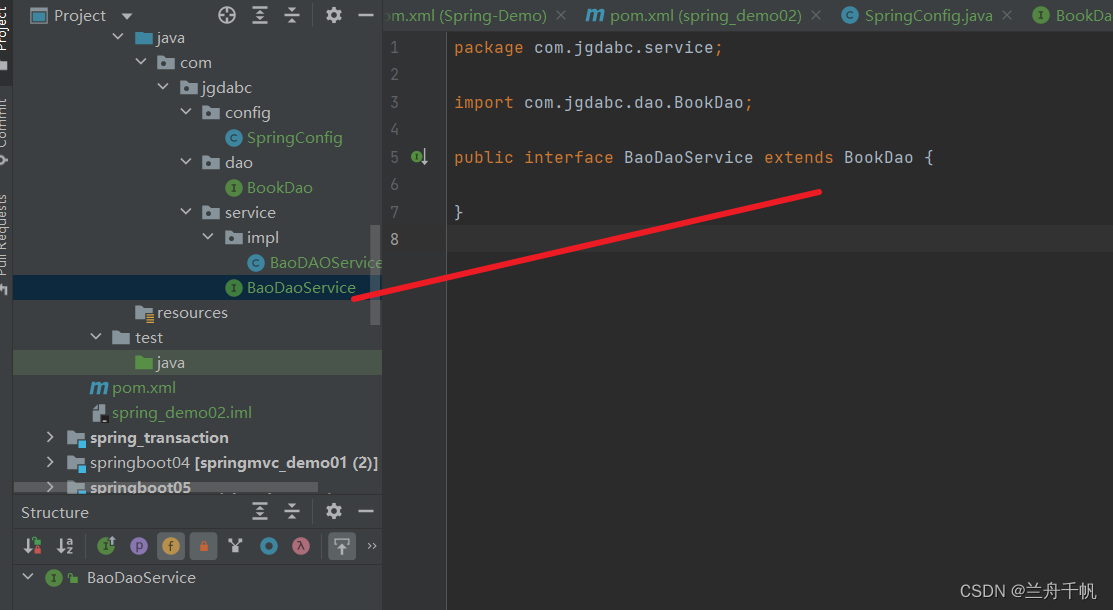Image resolution: width=1113 pixels, height=610 pixels.
Task: Toggle show inherited members in Structure
Action: click(x=106, y=545)
